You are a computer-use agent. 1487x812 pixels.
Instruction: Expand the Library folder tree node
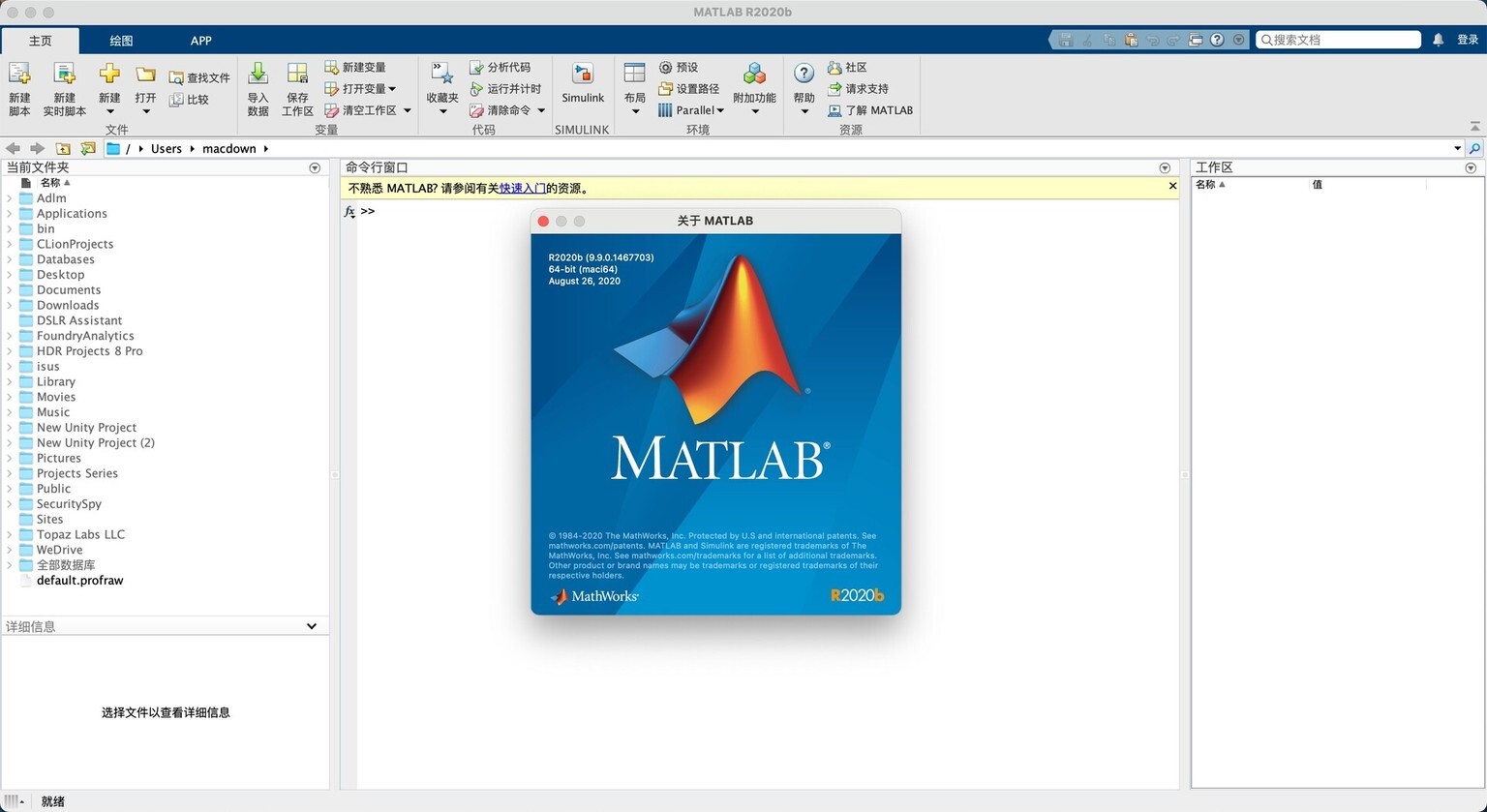pos(10,381)
